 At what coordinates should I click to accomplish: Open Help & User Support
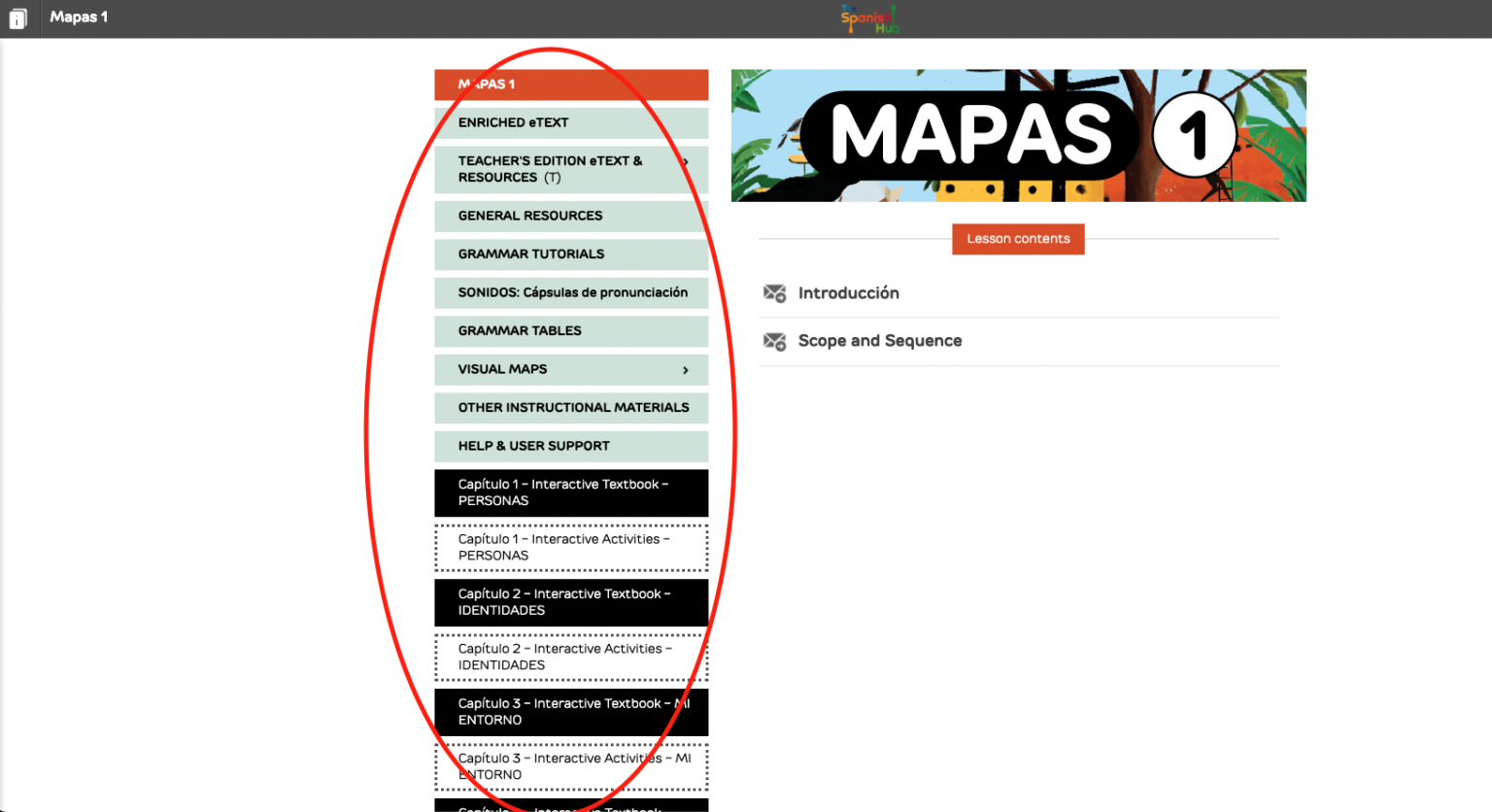pos(571,446)
